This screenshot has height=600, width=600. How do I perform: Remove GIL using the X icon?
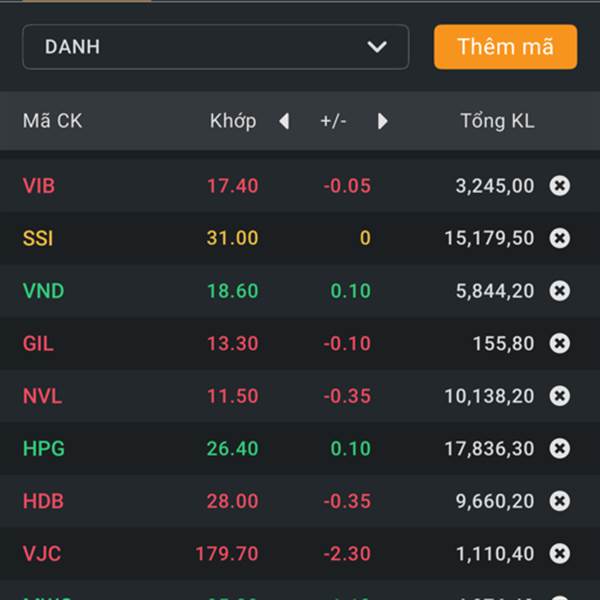(x=560, y=343)
